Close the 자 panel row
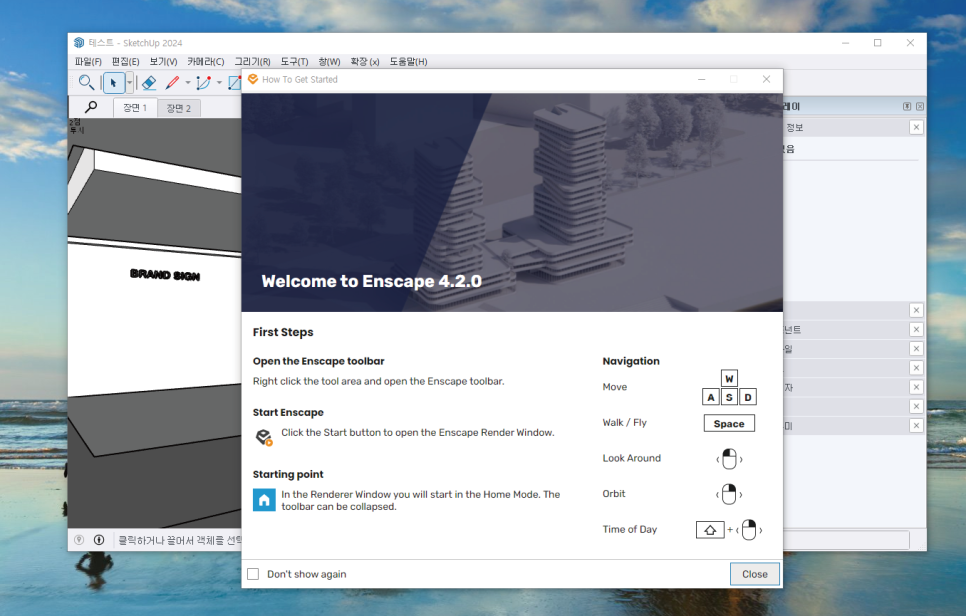The width and height of the screenshot is (966, 616). (x=916, y=387)
